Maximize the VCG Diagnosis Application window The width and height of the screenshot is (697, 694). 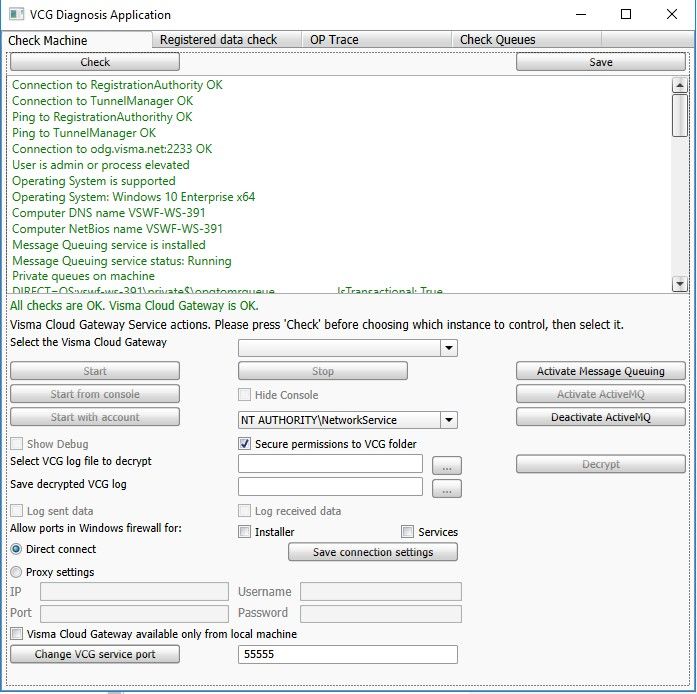point(625,14)
